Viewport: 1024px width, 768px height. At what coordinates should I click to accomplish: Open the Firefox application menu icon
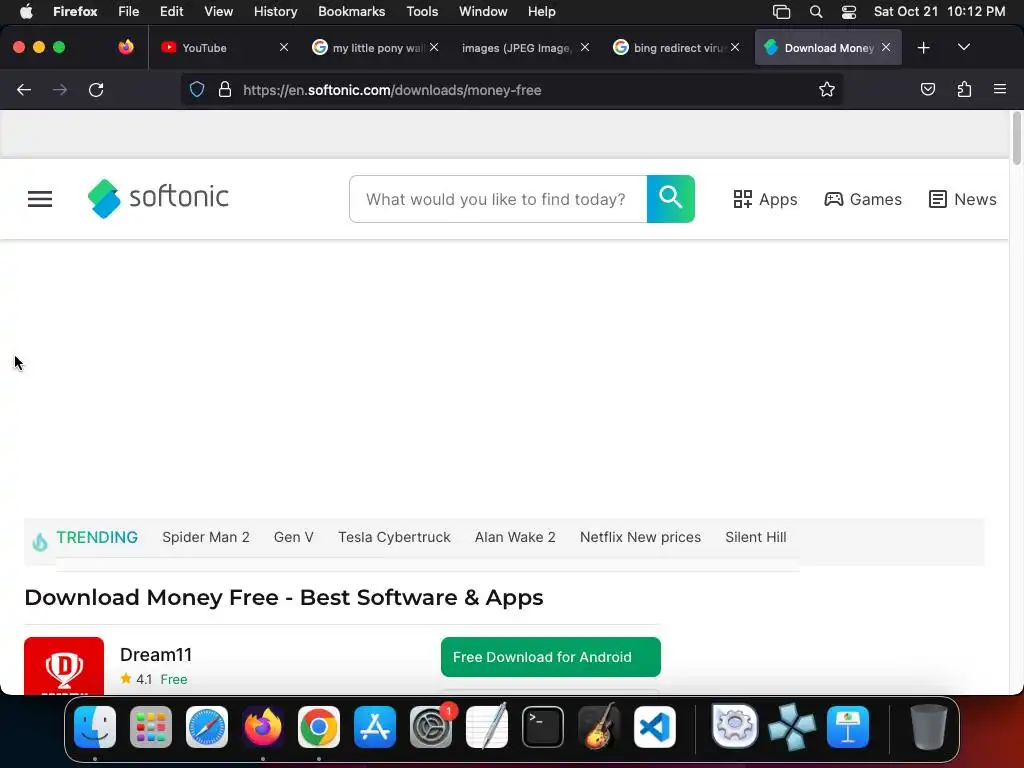(x=1000, y=89)
